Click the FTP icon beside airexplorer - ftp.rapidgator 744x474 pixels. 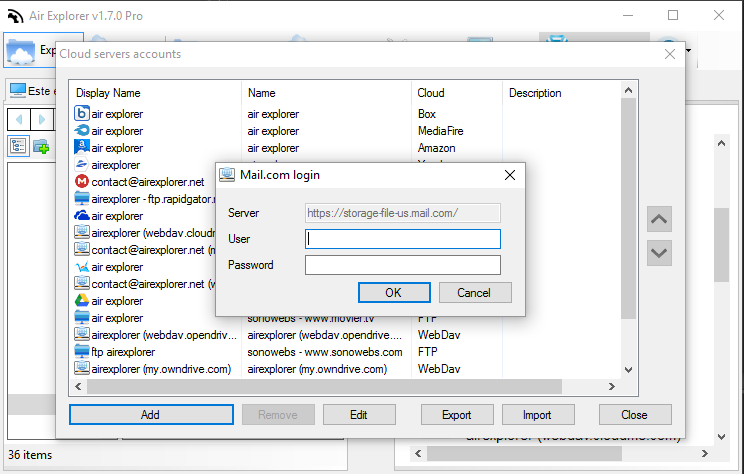82,198
